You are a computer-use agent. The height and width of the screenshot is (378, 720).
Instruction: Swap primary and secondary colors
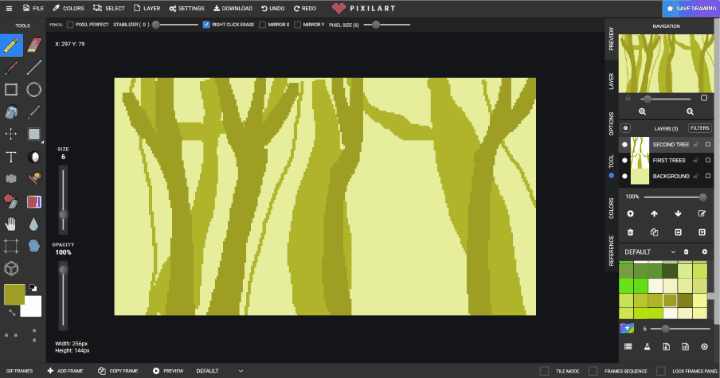[x=12, y=313]
